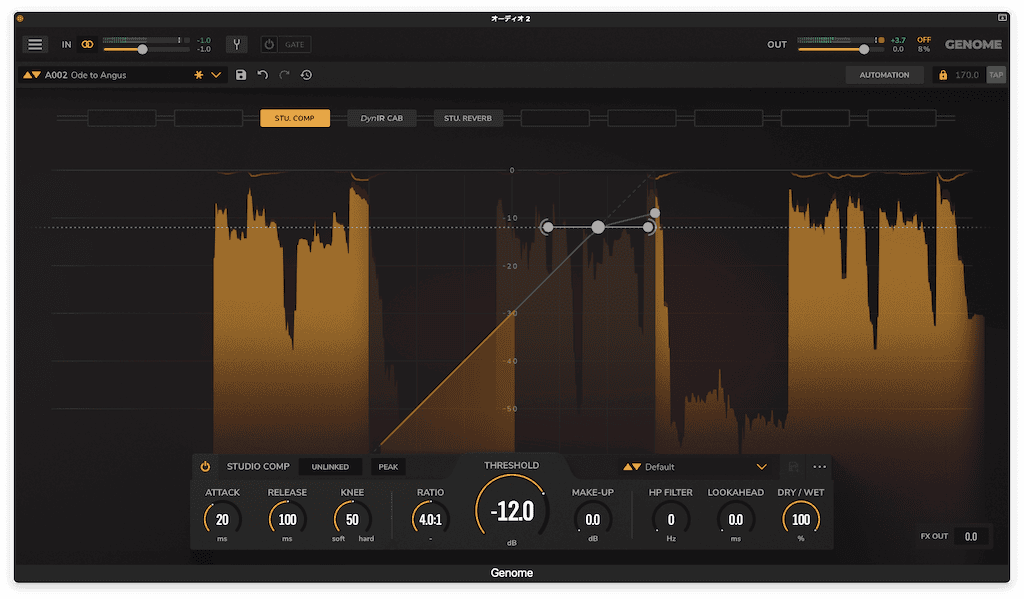Click the DRY / WET knob
Image resolution: width=1024 pixels, height=599 pixels.
801,519
